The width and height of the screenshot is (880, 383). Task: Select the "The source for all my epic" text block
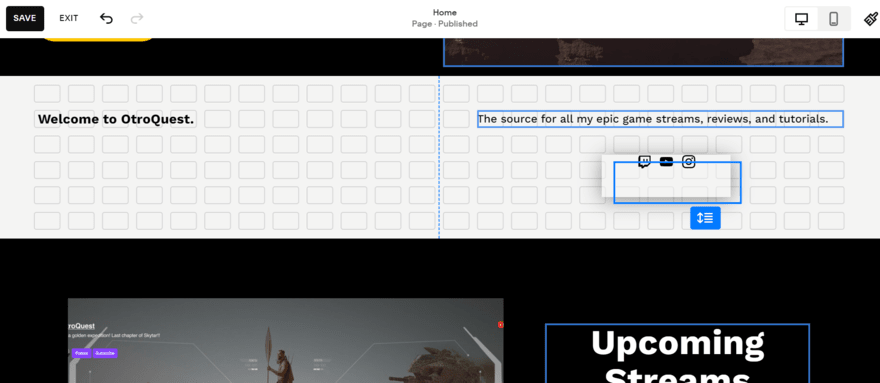(x=660, y=119)
